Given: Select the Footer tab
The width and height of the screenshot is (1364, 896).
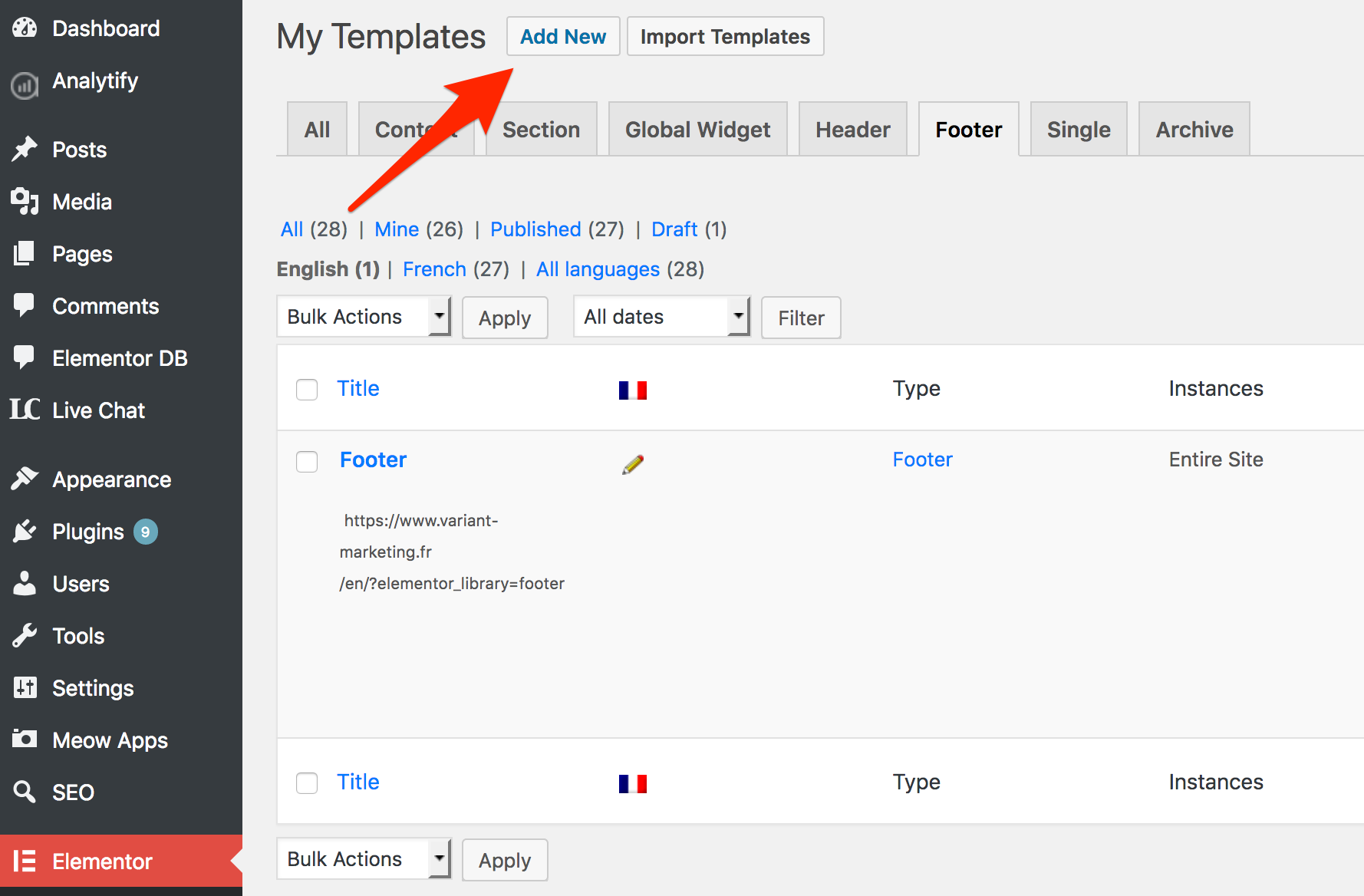Looking at the screenshot, I should click(x=968, y=130).
